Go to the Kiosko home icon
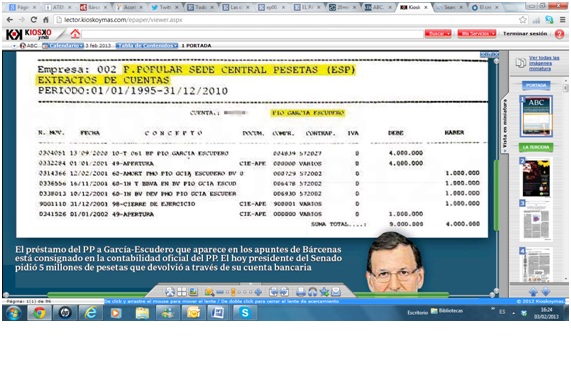This screenshot has height=371, width=571. [x=75, y=33]
